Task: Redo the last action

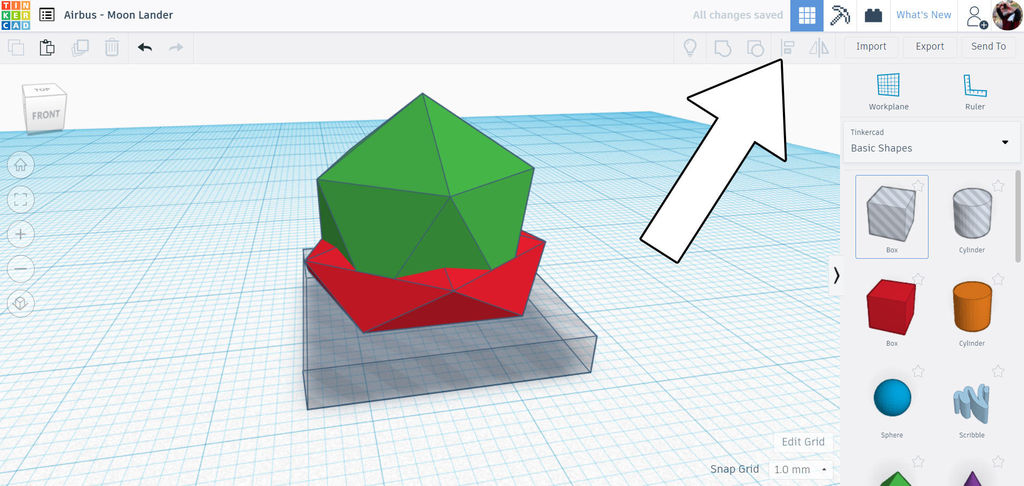Action: coord(176,47)
